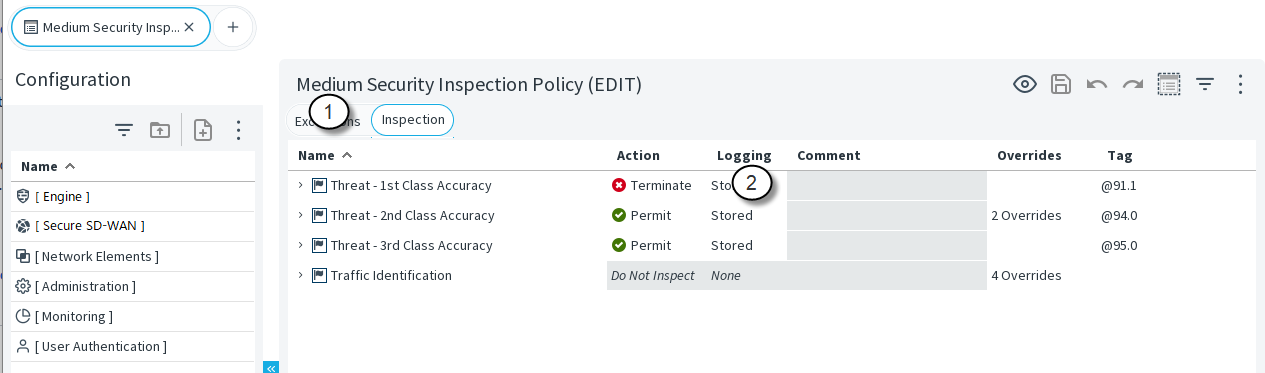Click the upload folder icon in Configuration

(x=160, y=130)
